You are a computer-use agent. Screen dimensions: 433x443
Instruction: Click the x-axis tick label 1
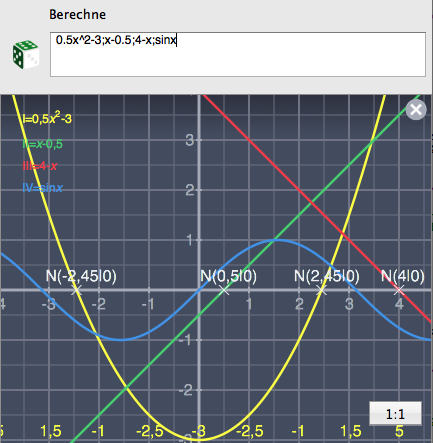coord(249,304)
